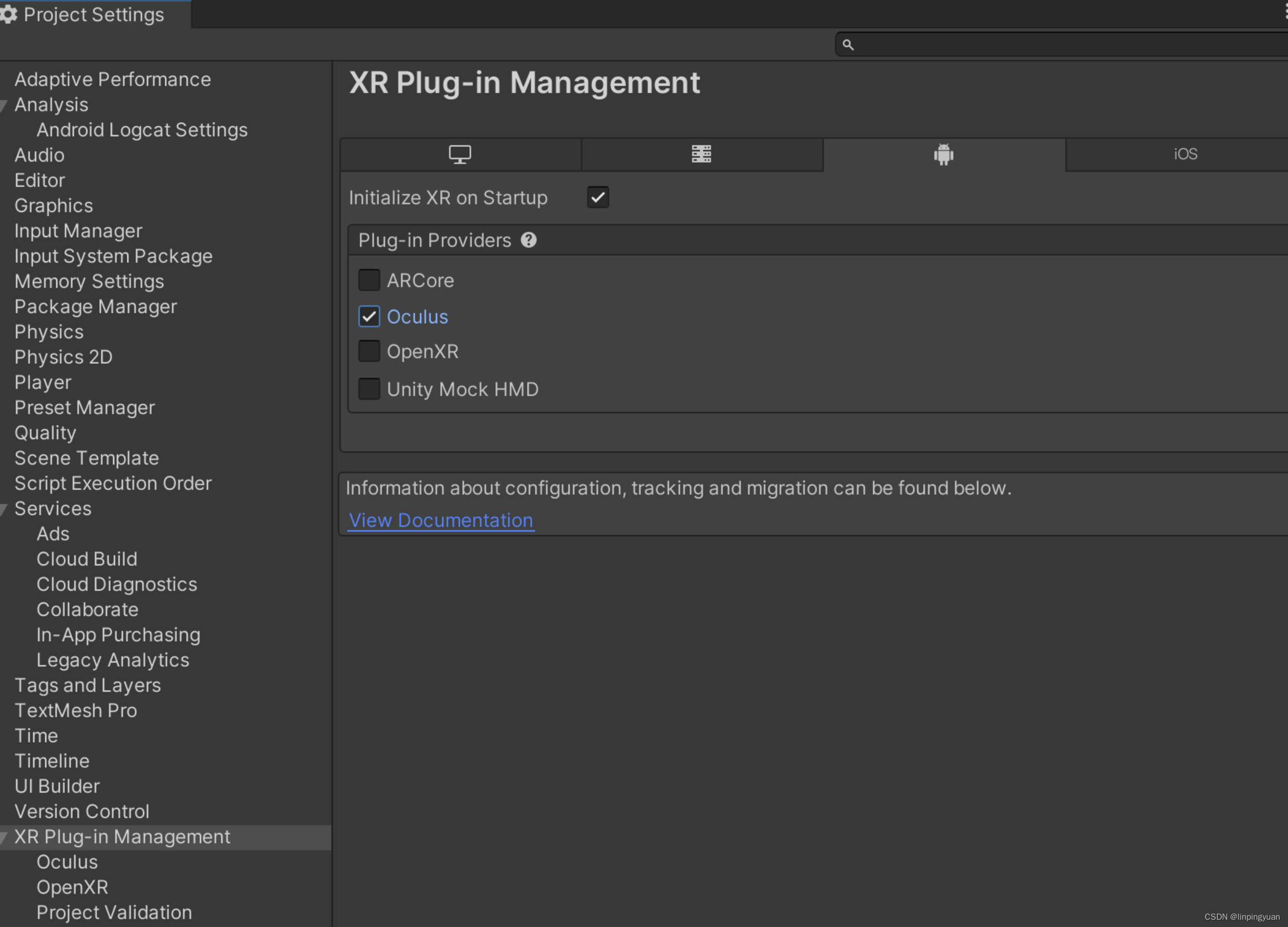Enable Unity Mock HMD checkbox
This screenshot has height=927, width=1288.
click(369, 389)
